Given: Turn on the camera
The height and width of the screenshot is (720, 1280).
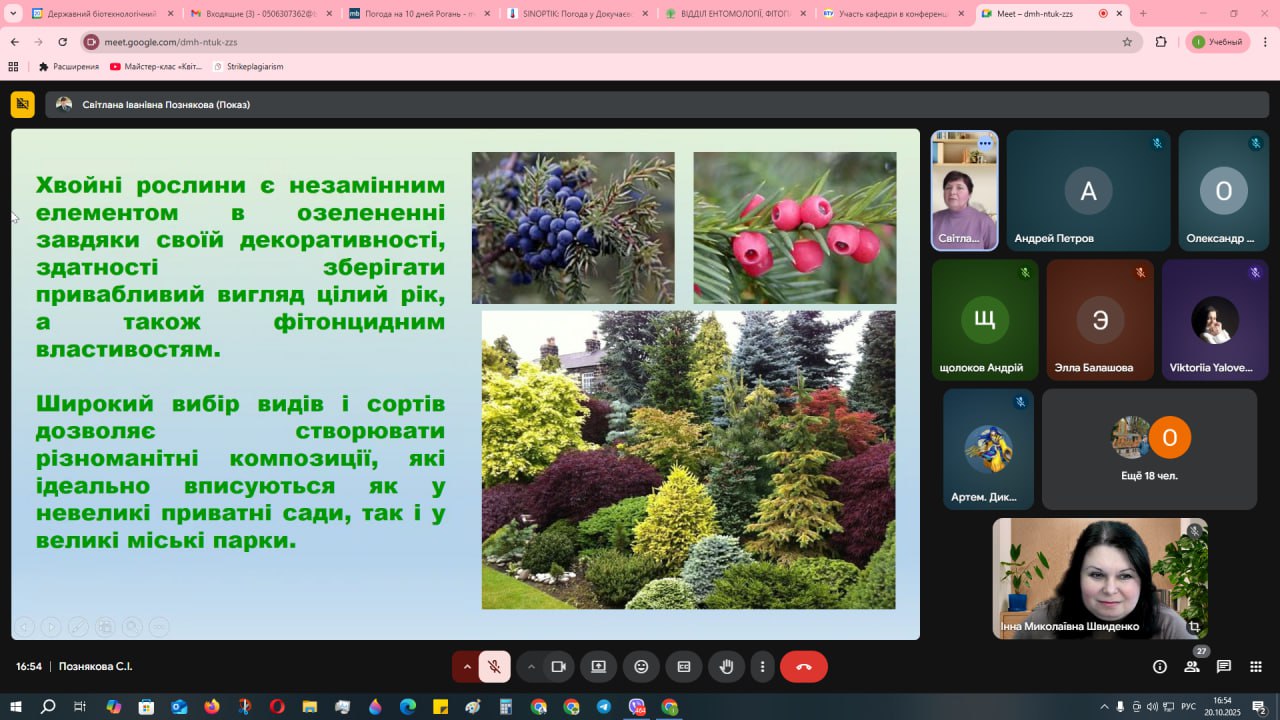Looking at the screenshot, I should click(x=558, y=667).
